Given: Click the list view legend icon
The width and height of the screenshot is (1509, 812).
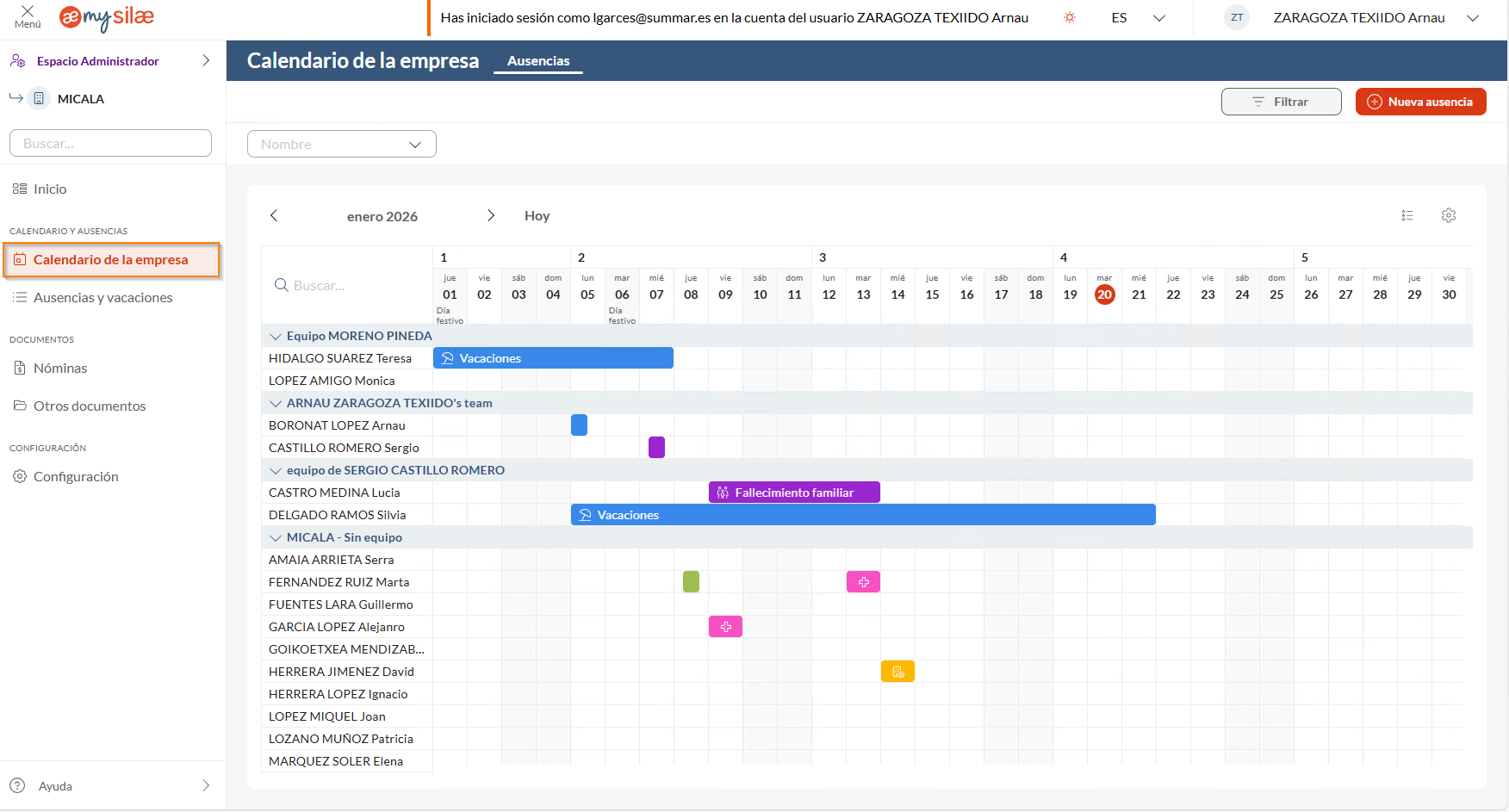Looking at the screenshot, I should [1407, 215].
